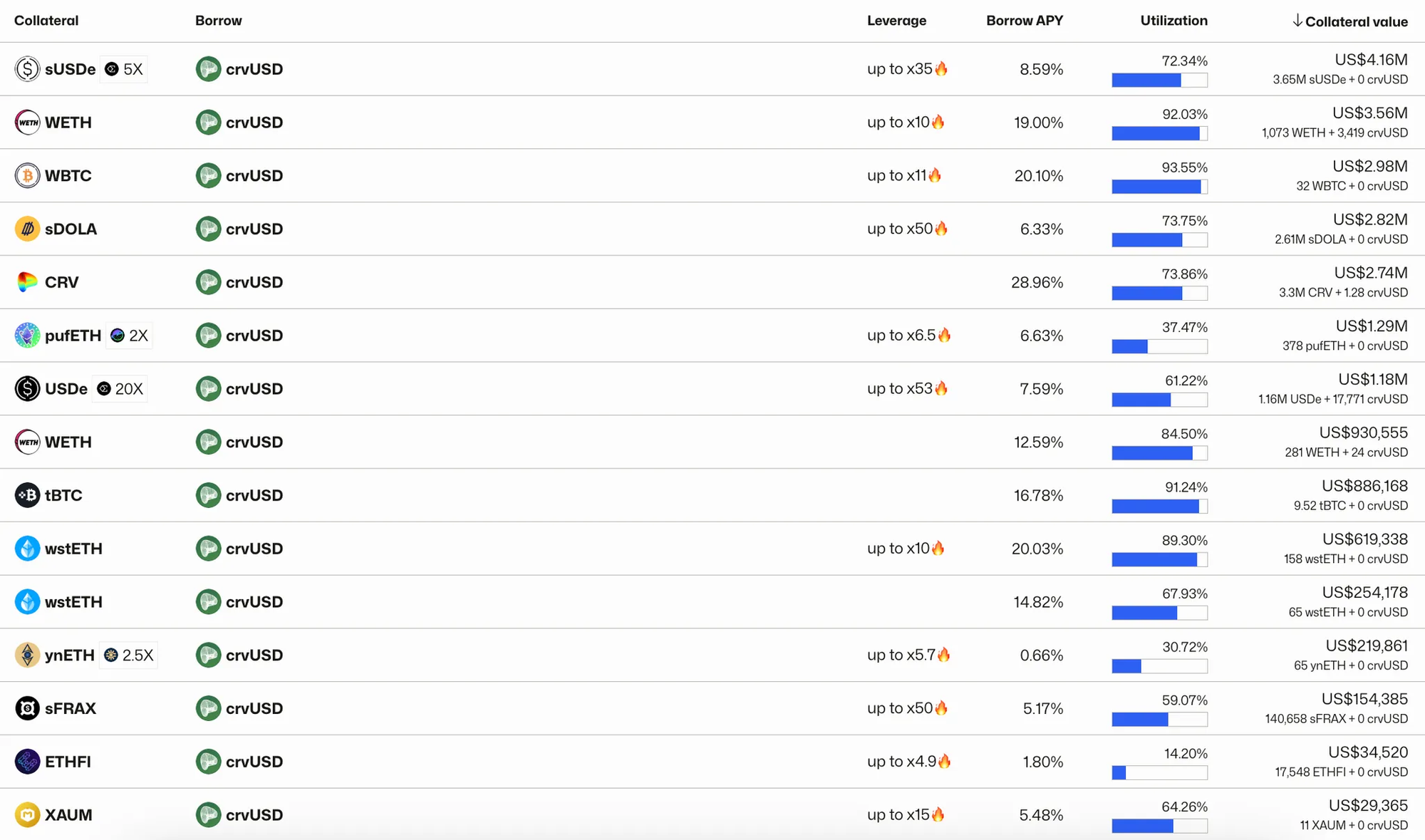Viewport: 1425px width, 840px height.
Task: Click the 16.78% borrow APY value
Action: point(1039,495)
